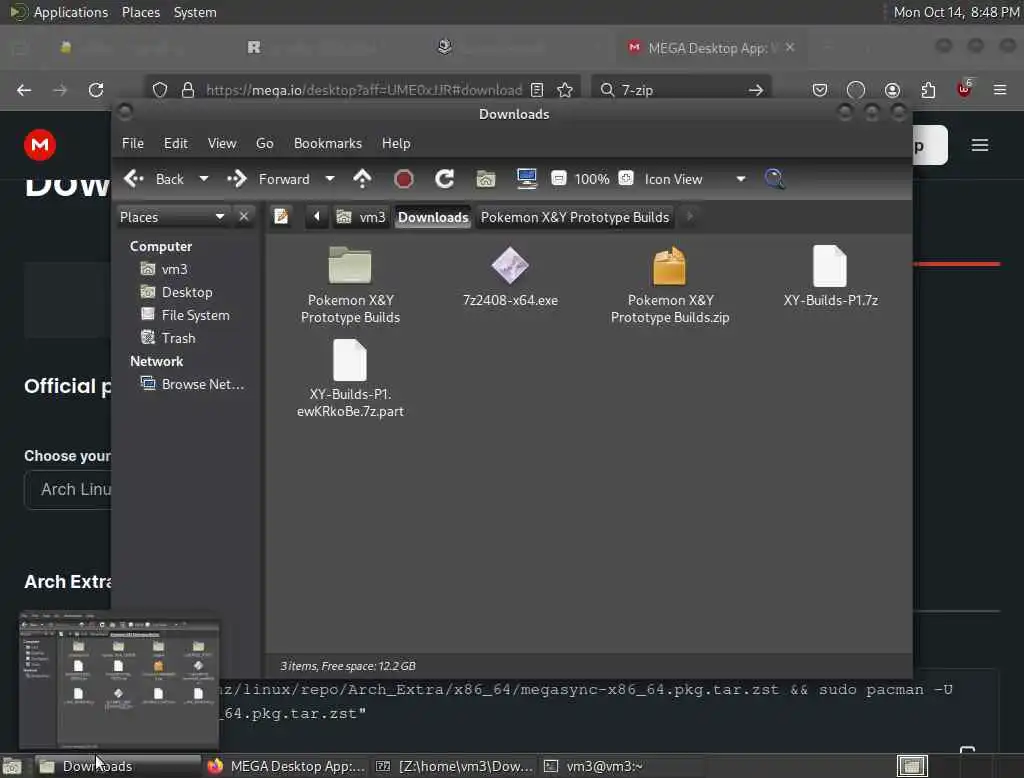Screen dimensions: 1024x778
Task: Click the path bar left scroll arrow
Action: (317, 216)
